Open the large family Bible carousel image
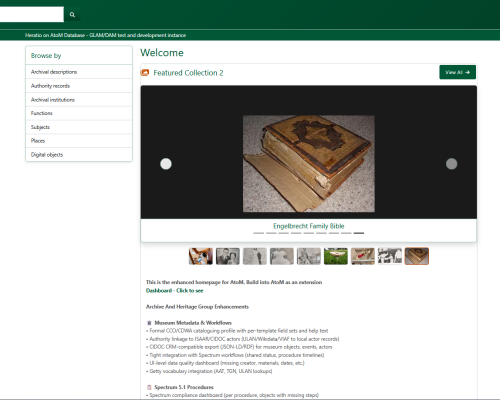The image size is (500, 400). [309, 164]
